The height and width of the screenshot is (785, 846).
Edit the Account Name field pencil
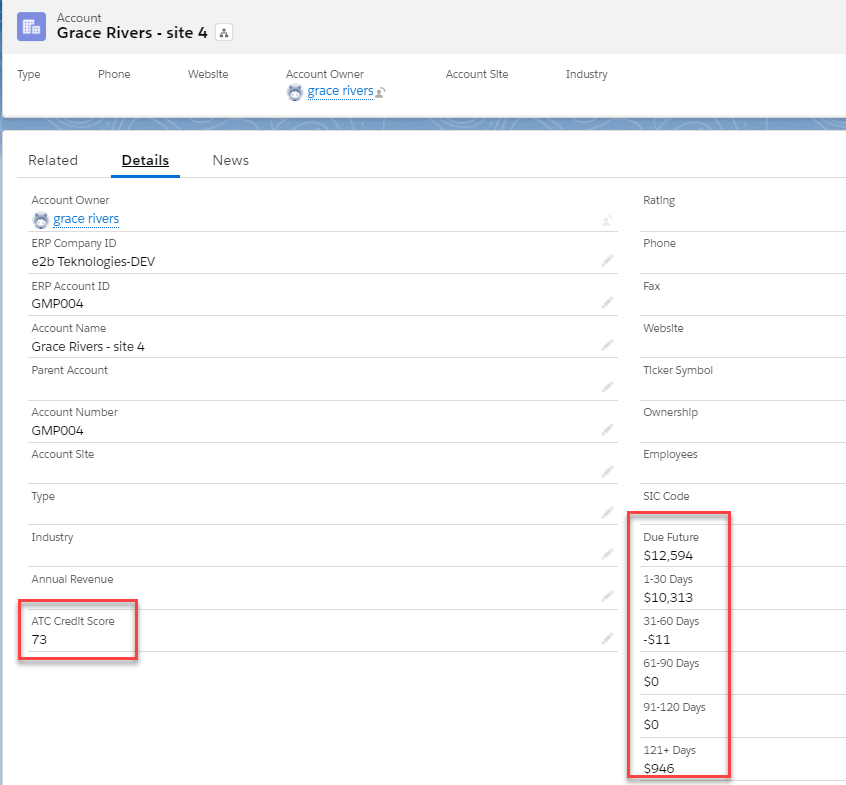[607, 345]
